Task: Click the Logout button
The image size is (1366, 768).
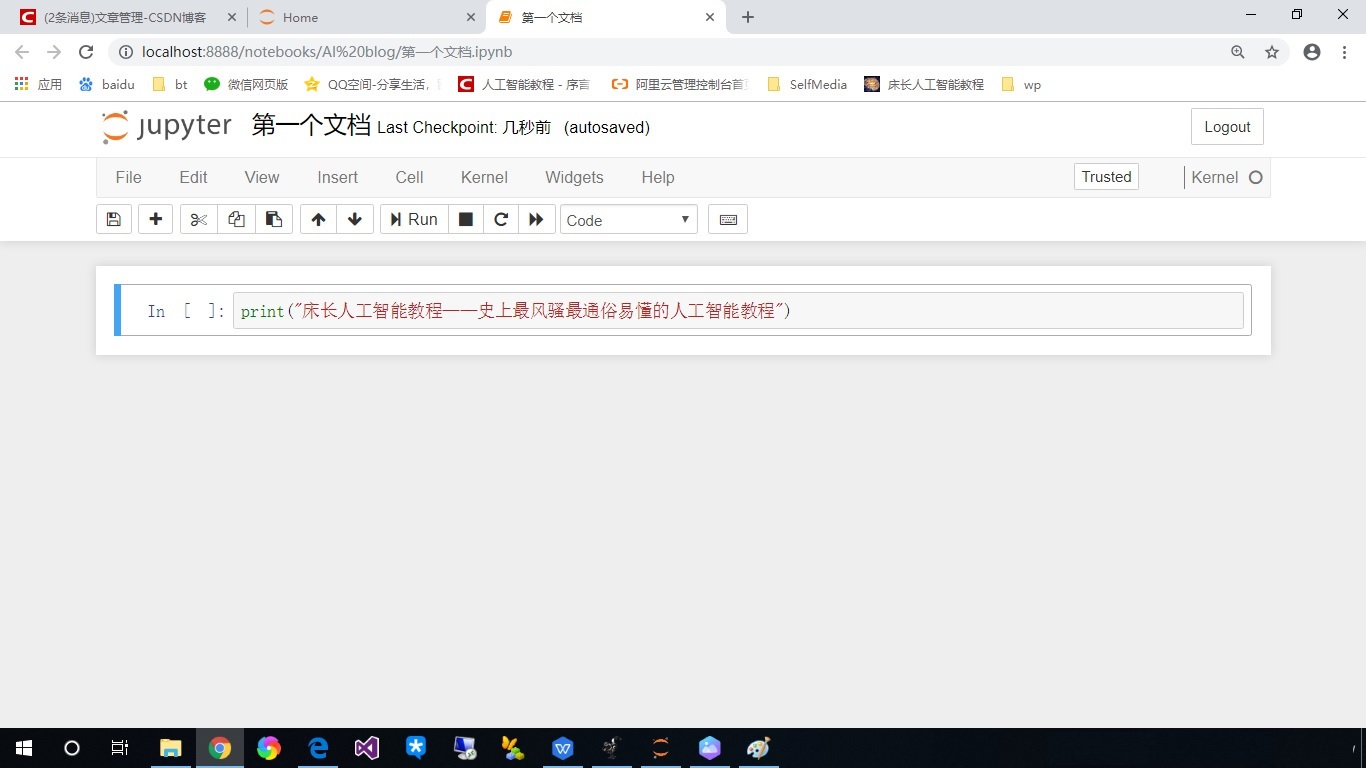Action: click(x=1227, y=127)
